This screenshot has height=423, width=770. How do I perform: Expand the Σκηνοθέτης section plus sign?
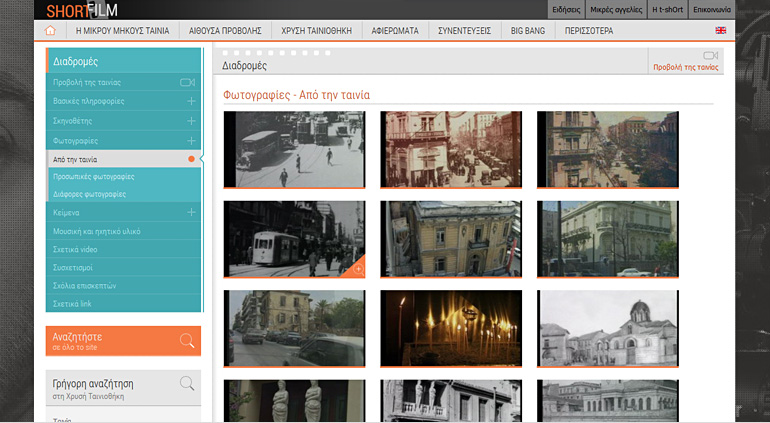[x=191, y=121]
